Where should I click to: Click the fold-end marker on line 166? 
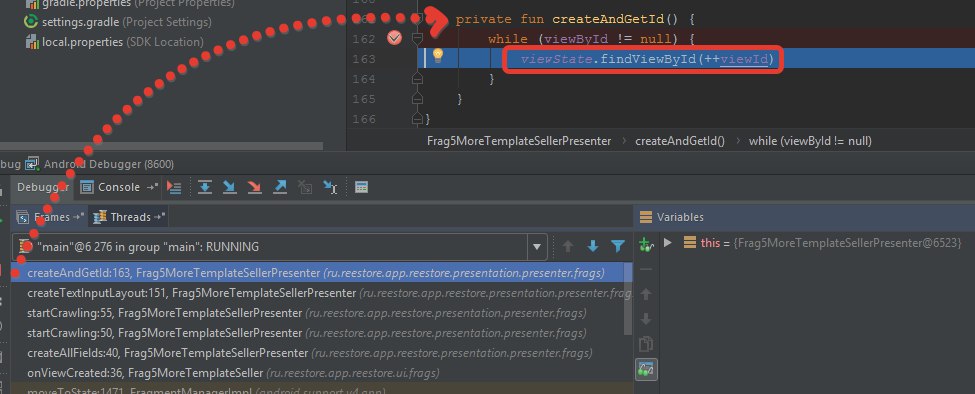[x=417, y=119]
